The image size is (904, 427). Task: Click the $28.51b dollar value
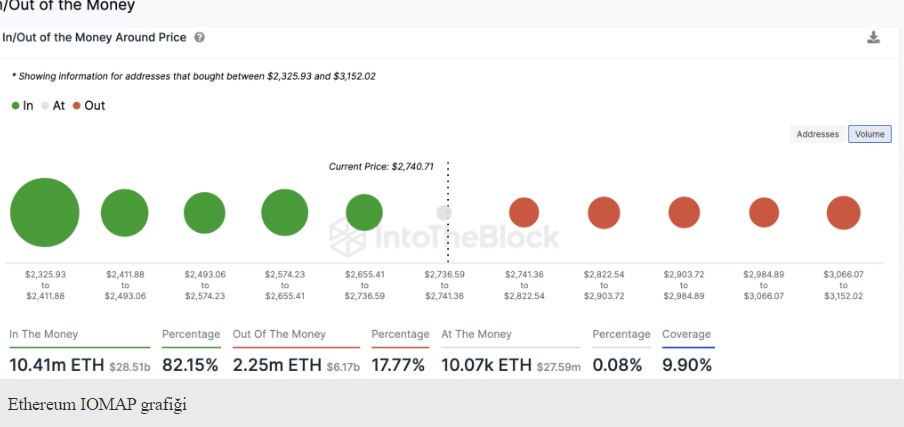tap(130, 366)
